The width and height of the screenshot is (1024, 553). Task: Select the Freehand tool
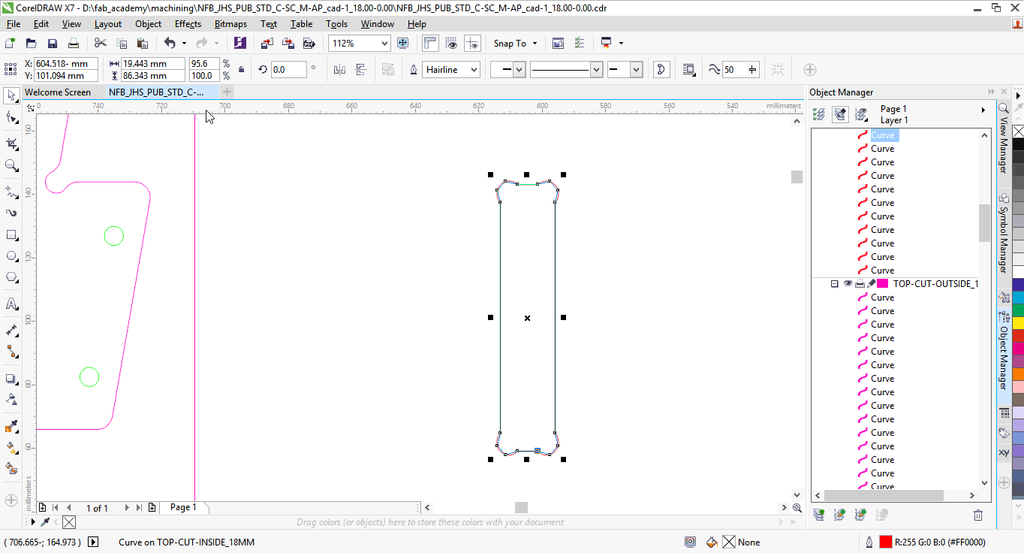tap(11, 192)
